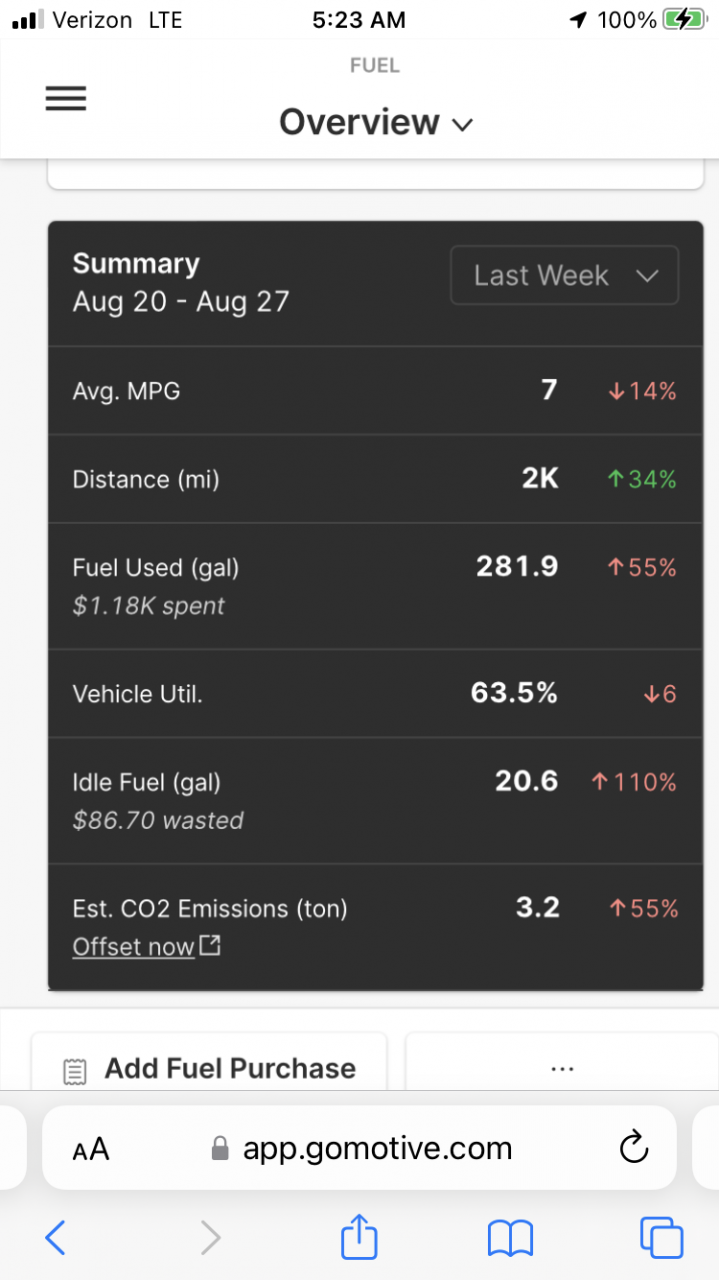Image resolution: width=719 pixels, height=1280 pixels.
Task: Open the AA reader text options
Action: coord(90,1150)
